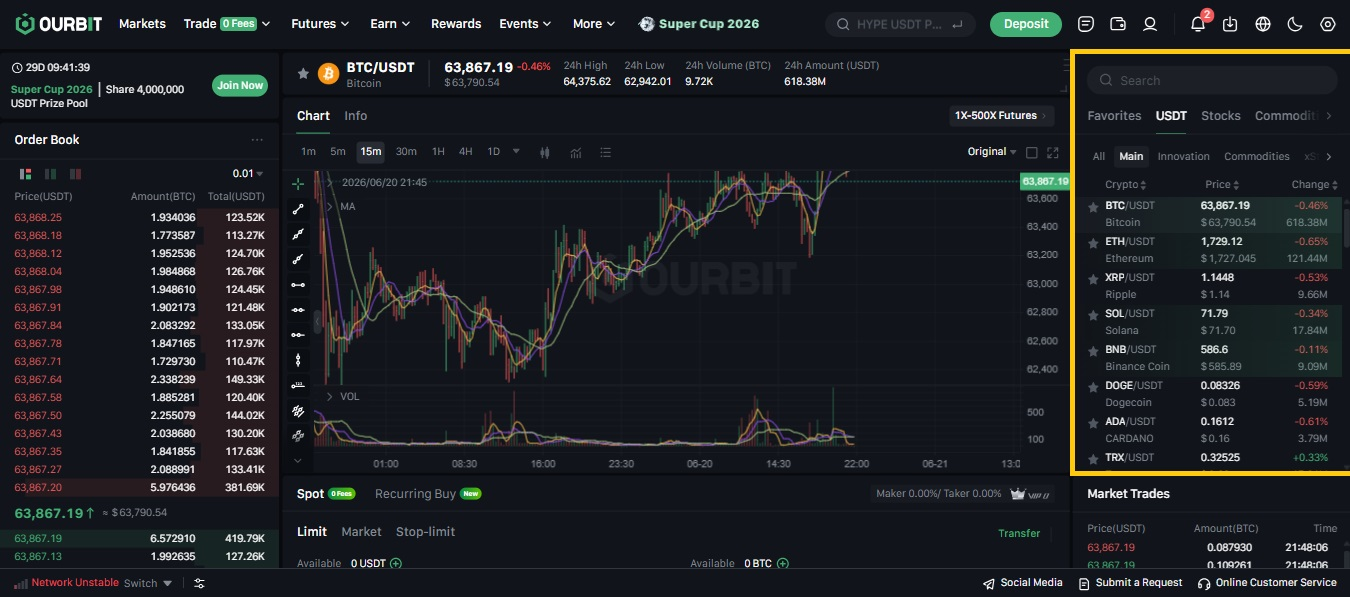
Task: Open the orders list icon in header
Action: pyautogui.click(x=1086, y=24)
